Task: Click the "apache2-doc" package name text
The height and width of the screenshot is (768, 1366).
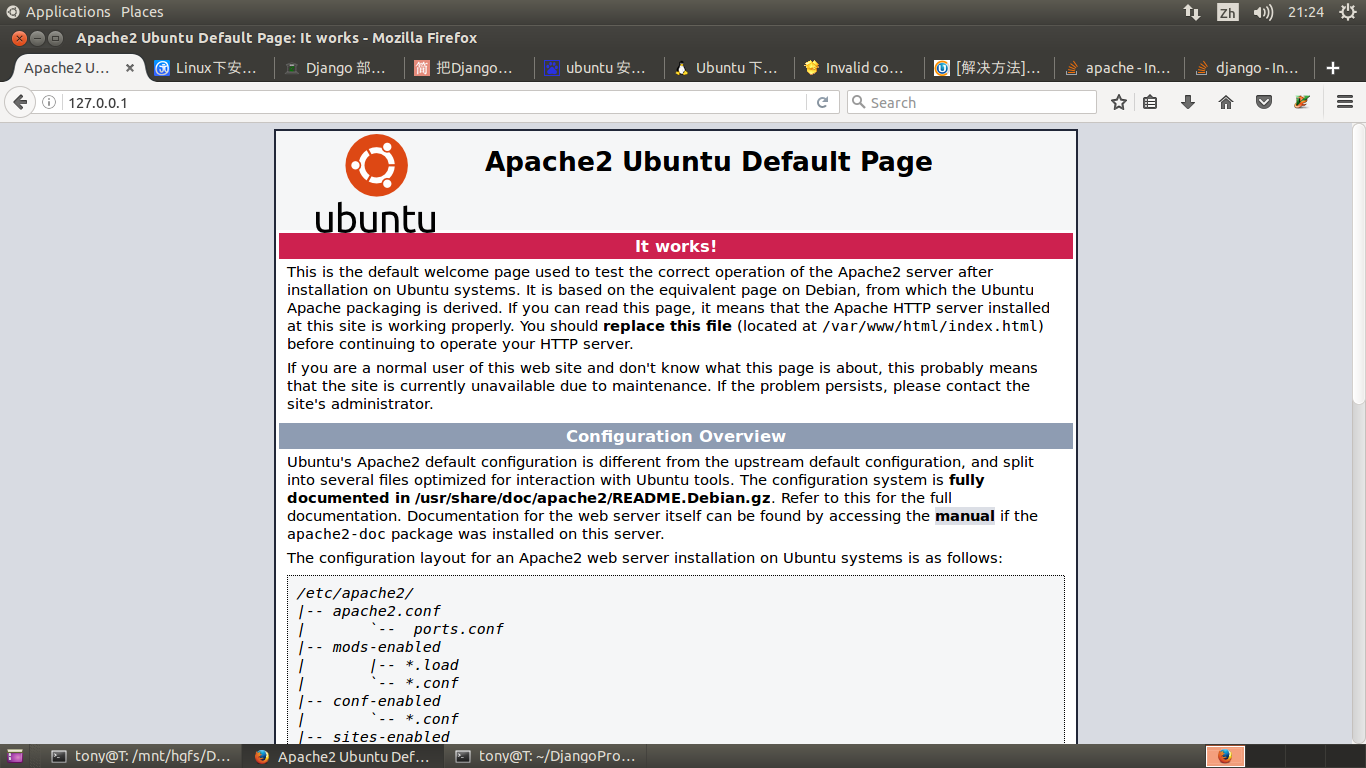Action: (336, 534)
